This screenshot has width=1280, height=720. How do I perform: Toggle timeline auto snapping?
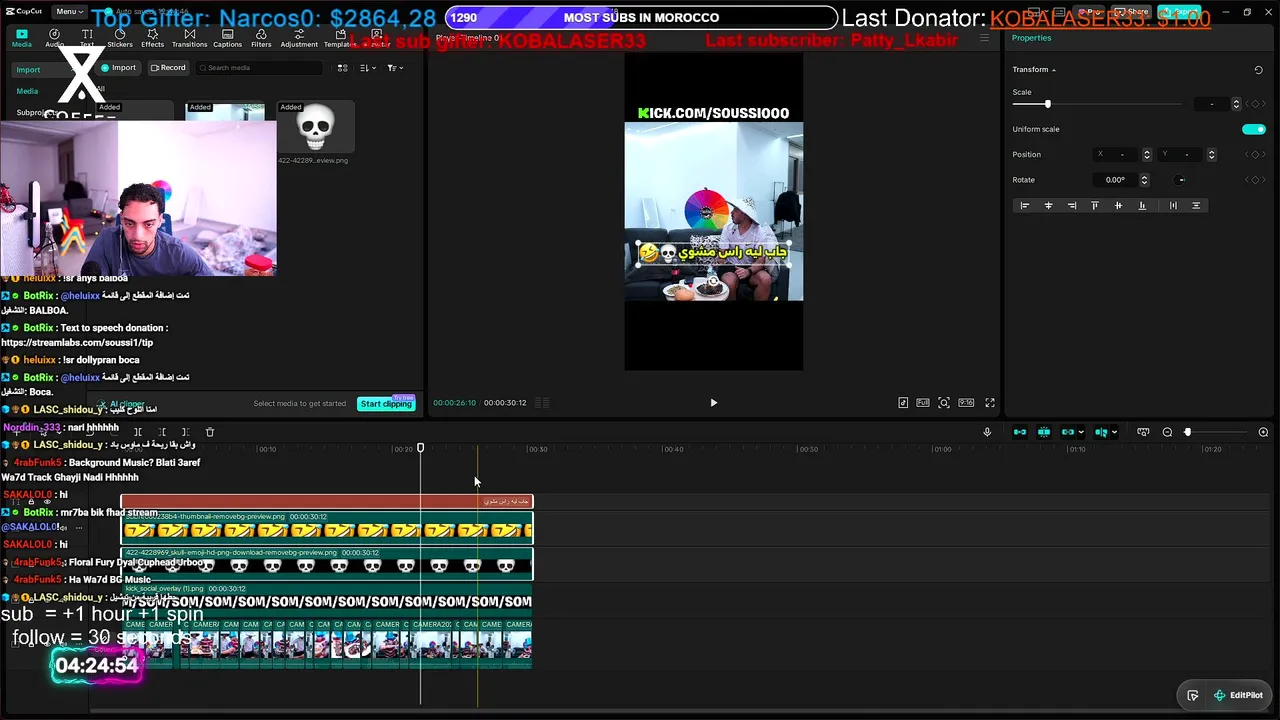[1044, 432]
